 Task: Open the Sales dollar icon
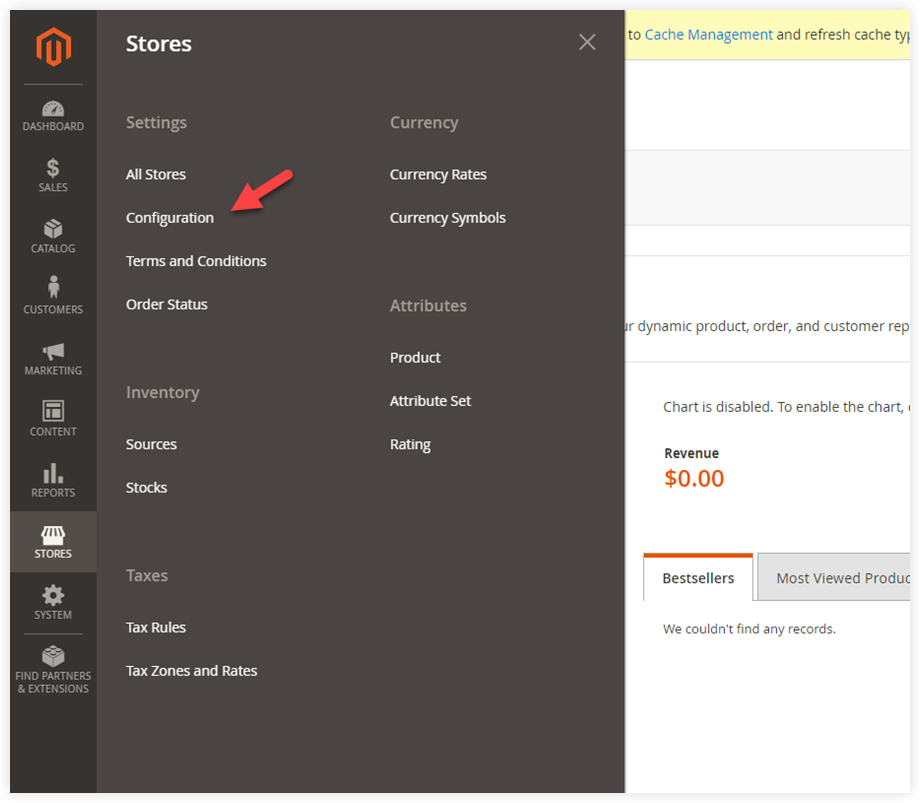click(53, 168)
